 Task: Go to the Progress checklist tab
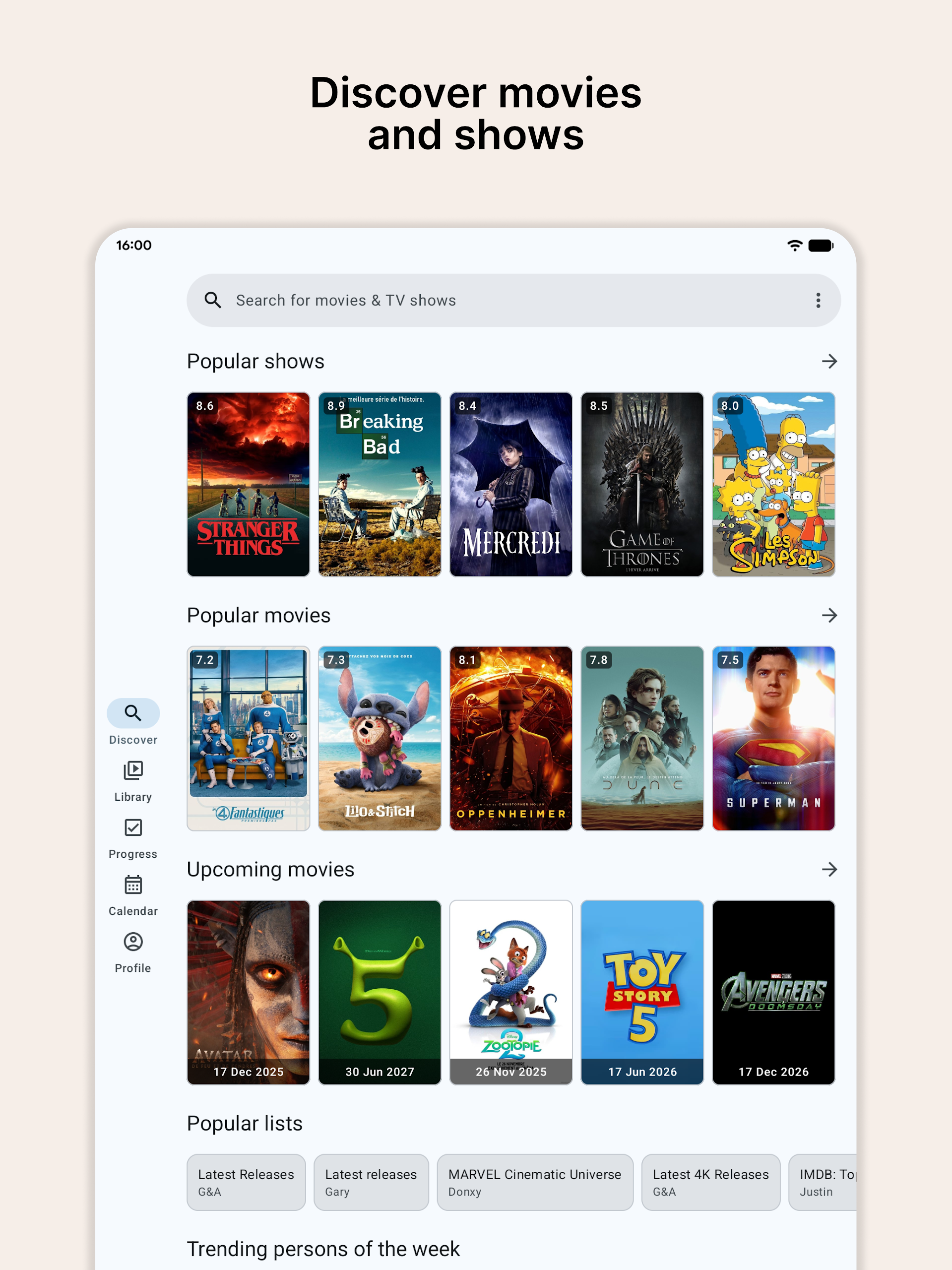pos(132,837)
